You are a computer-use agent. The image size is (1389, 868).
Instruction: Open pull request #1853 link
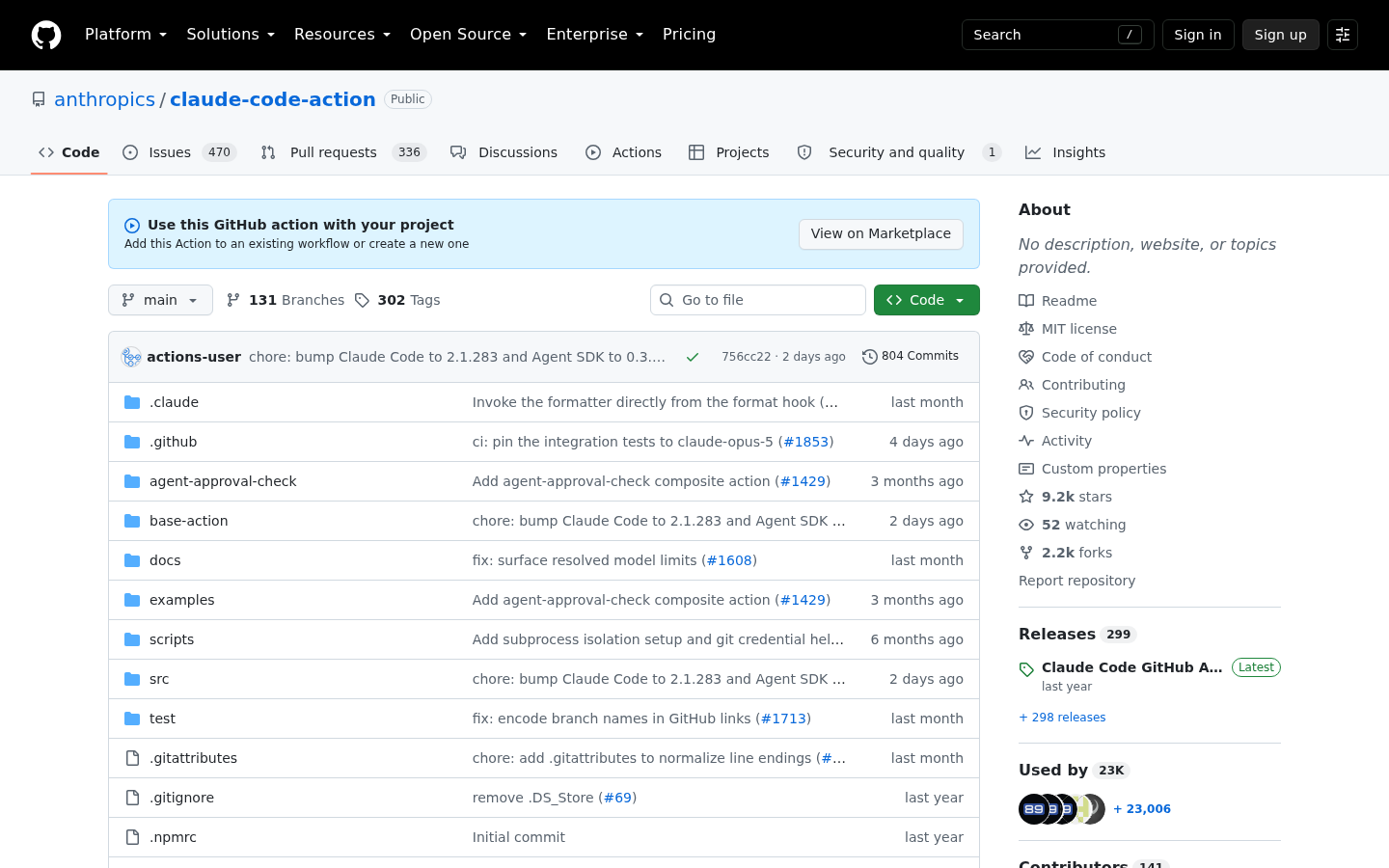click(805, 442)
